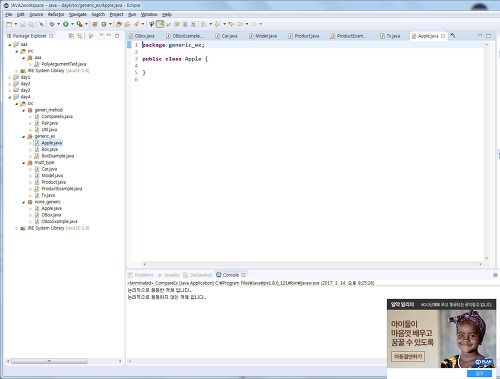This screenshot has height=379, width=500.
Task: Expand the day3 project
Action: pos(10,90)
